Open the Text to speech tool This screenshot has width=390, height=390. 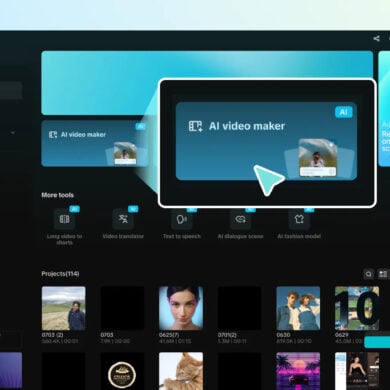coord(182,219)
